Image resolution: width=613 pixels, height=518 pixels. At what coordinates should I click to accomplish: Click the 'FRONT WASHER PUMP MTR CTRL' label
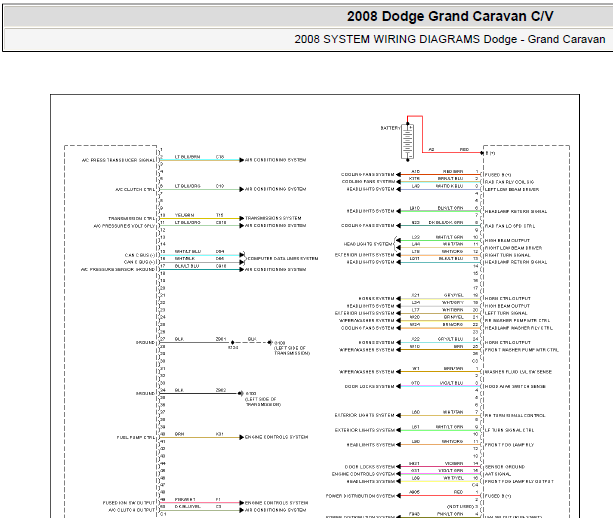[522, 350]
